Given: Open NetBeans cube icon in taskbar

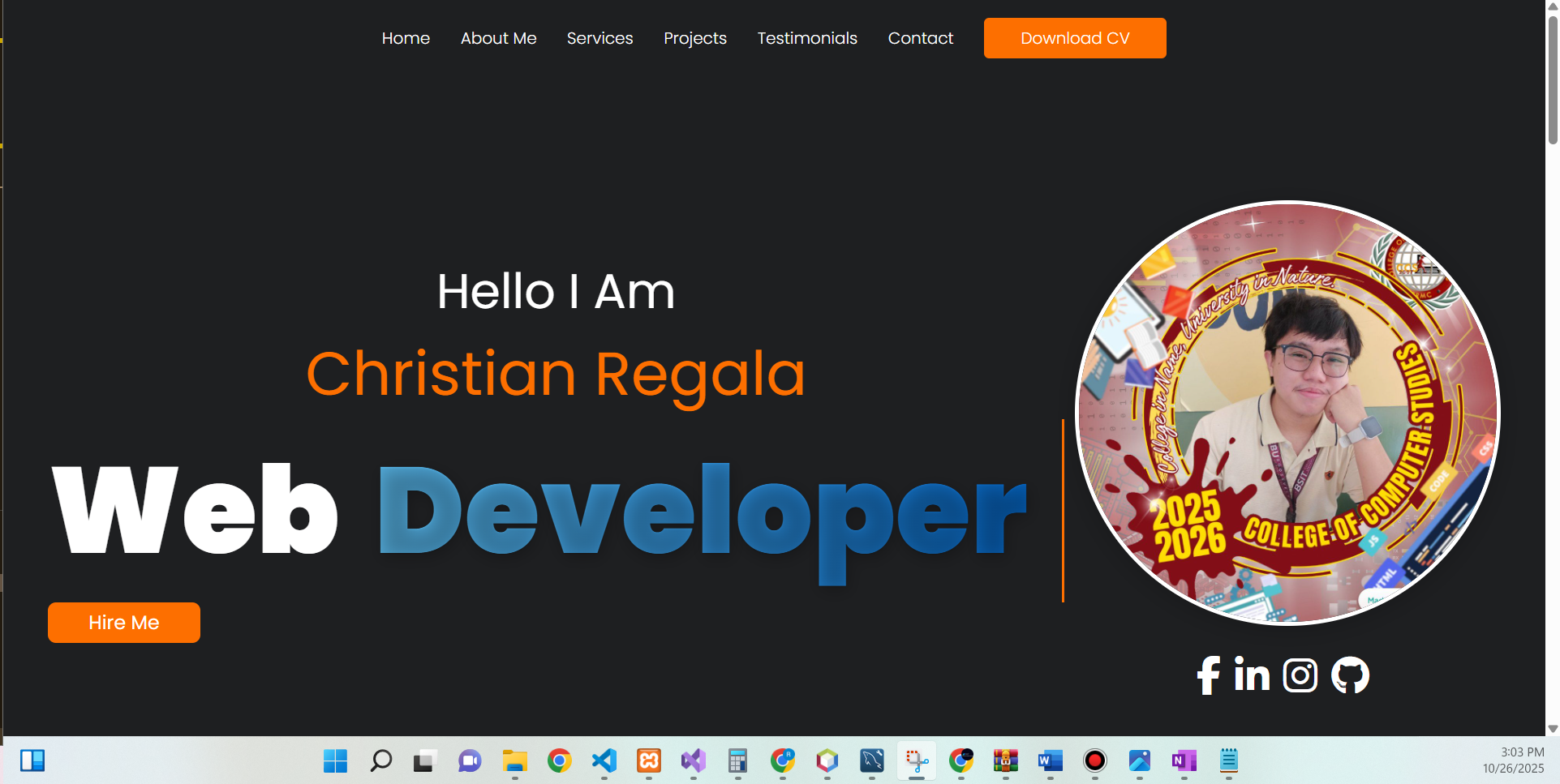Looking at the screenshot, I should pyautogui.click(x=827, y=760).
